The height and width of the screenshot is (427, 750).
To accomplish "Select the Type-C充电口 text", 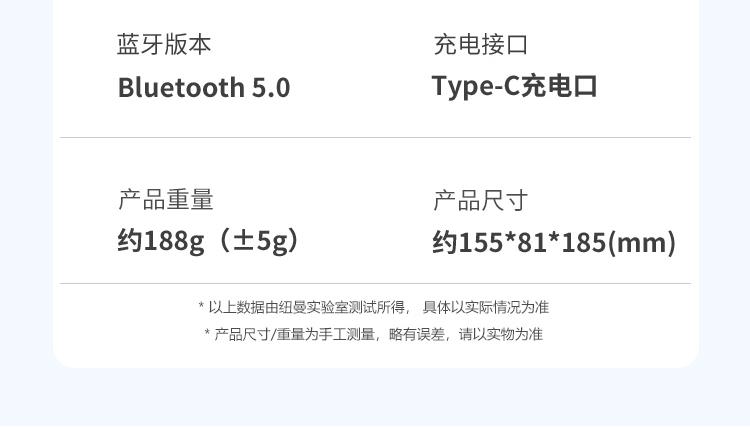I will click(514, 87).
